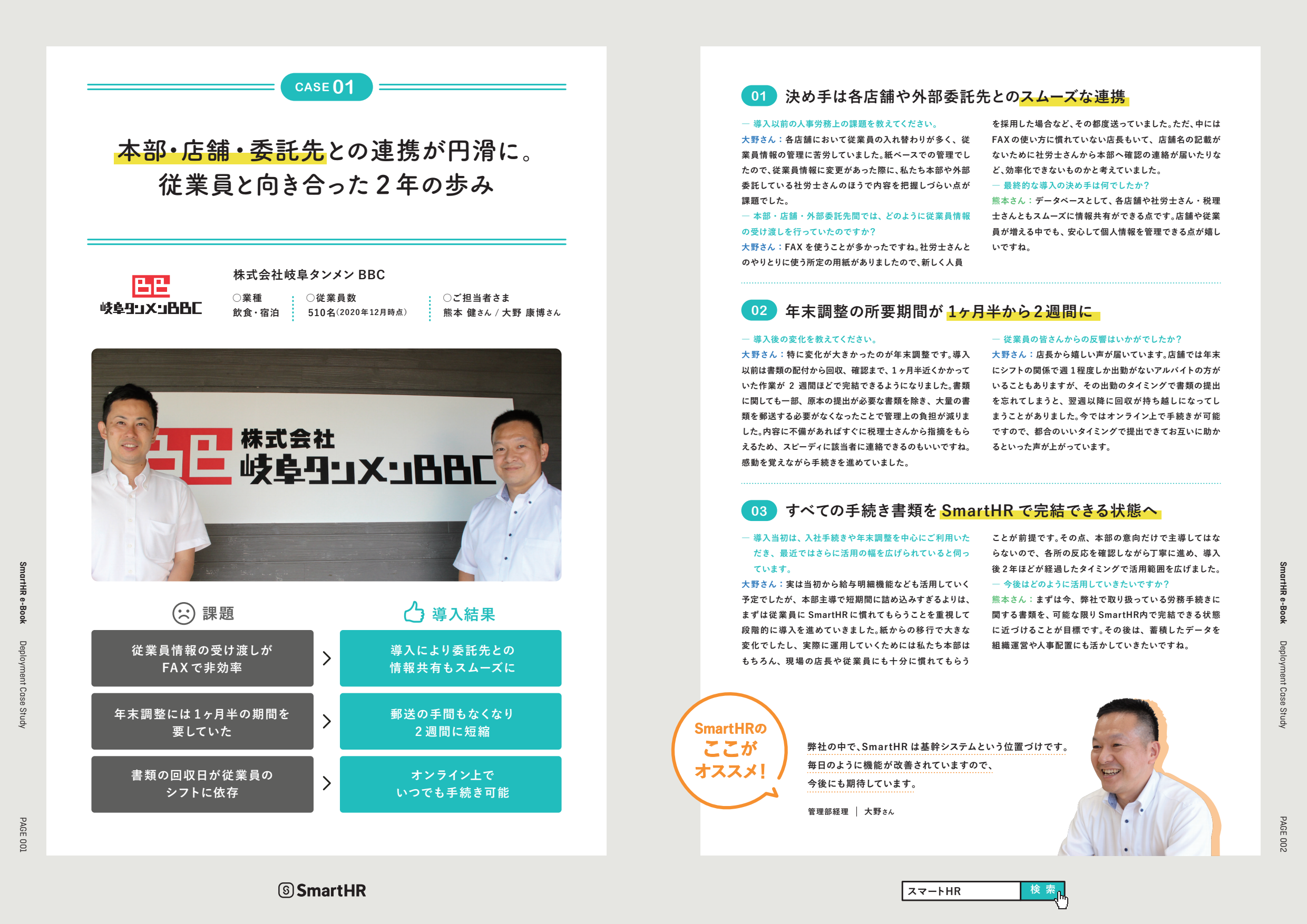
Task: Click heading すべての手続き書類をSmartHRで完結
Action: pos(972,510)
